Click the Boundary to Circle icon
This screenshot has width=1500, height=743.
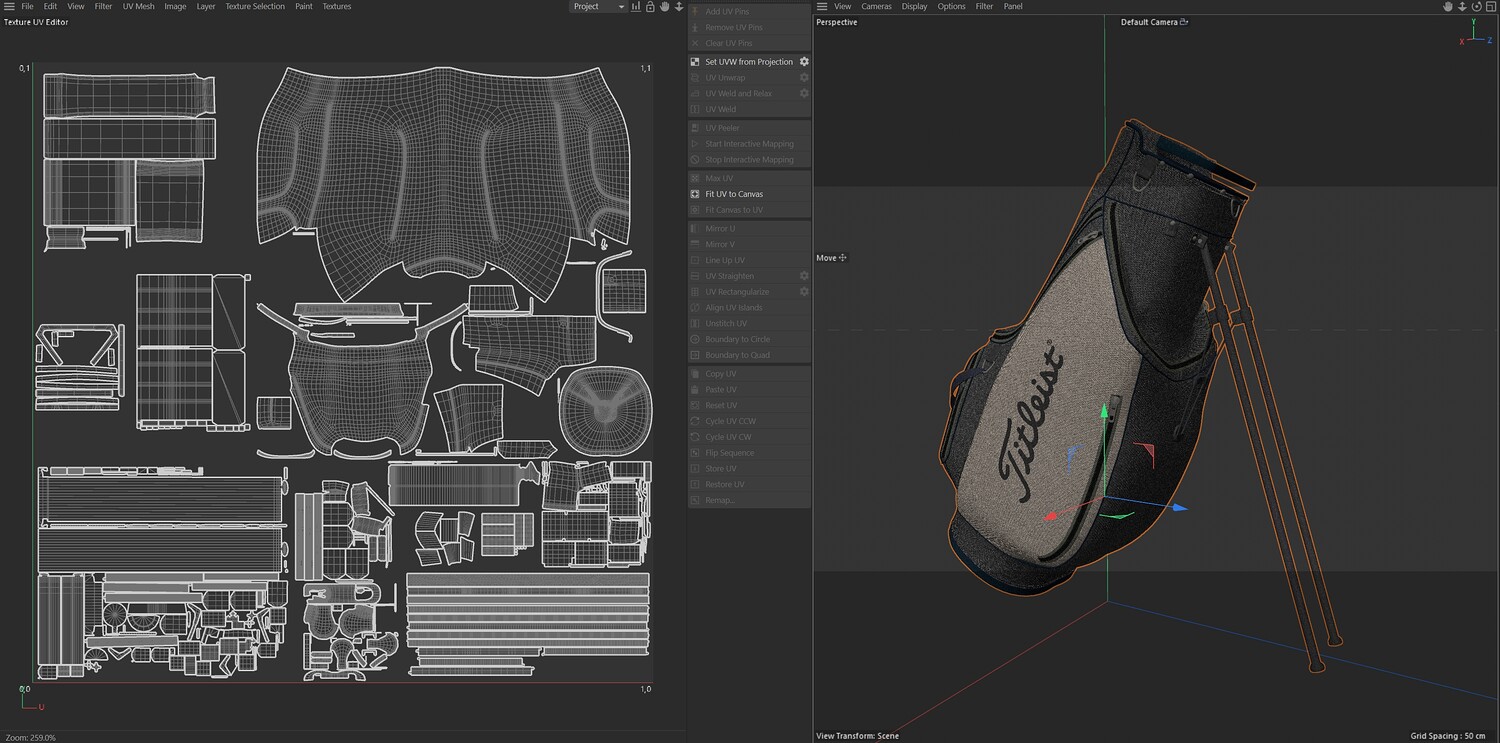(696, 339)
